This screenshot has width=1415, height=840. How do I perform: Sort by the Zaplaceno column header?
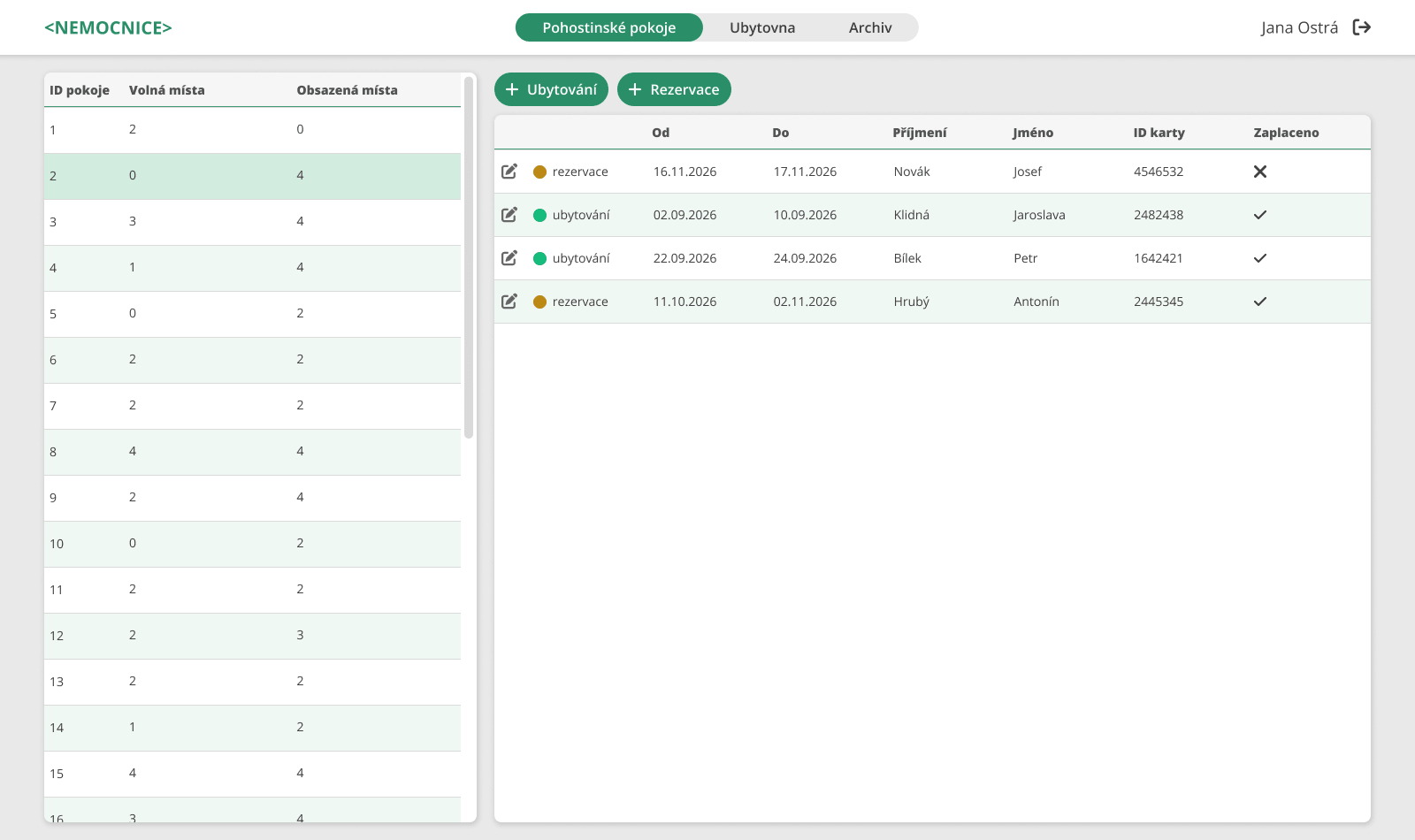[1286, 133]
